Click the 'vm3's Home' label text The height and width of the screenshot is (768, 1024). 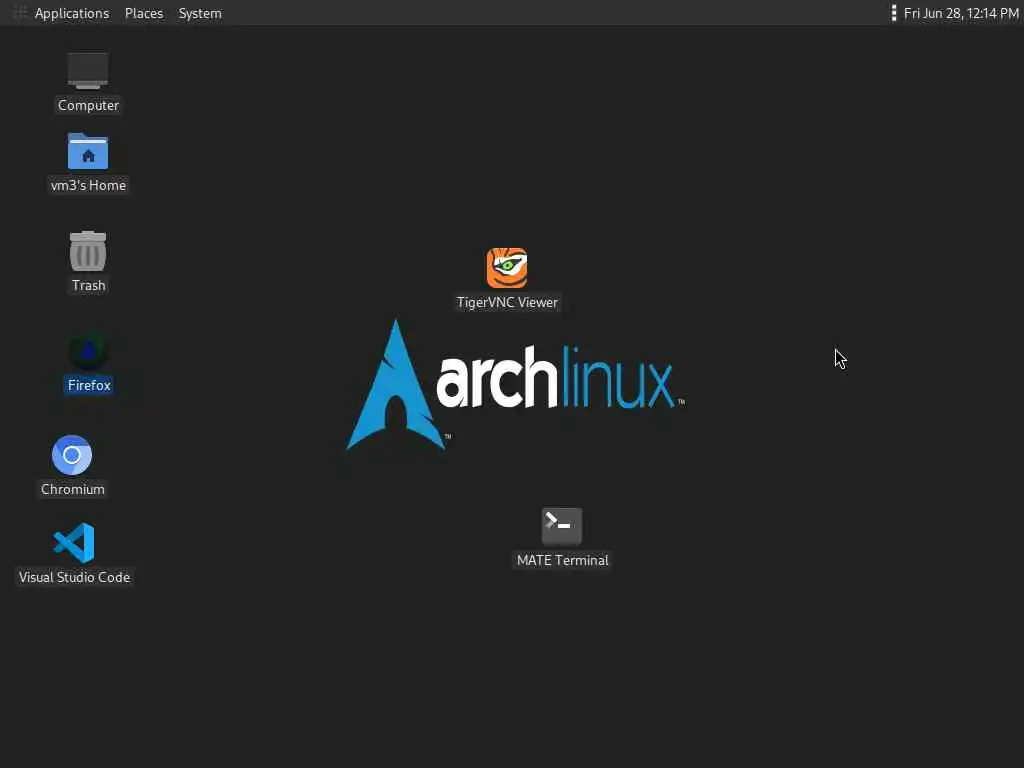point(88,185)
